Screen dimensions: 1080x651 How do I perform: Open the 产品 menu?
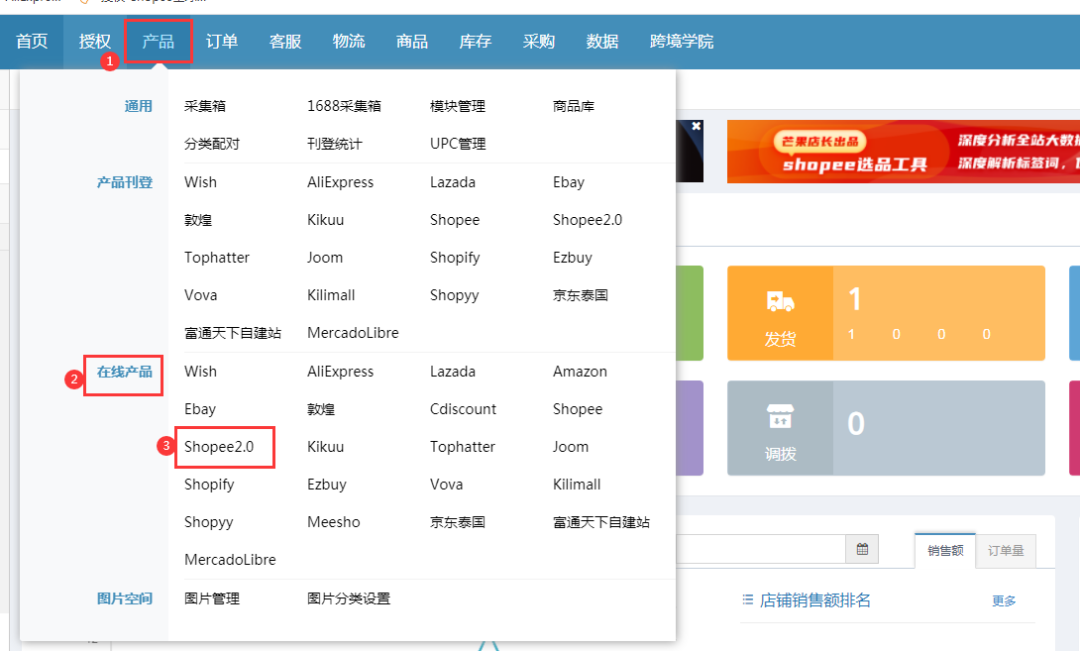157,41
